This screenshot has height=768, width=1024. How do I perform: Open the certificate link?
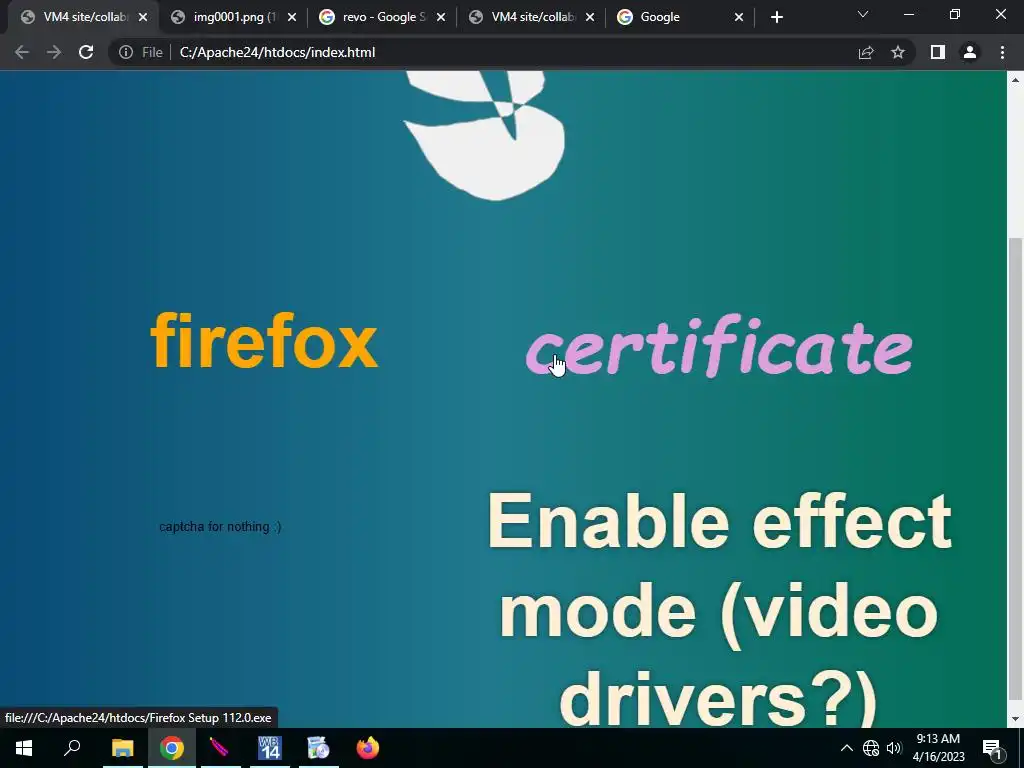pyautogui.click(x=719, y=345)
